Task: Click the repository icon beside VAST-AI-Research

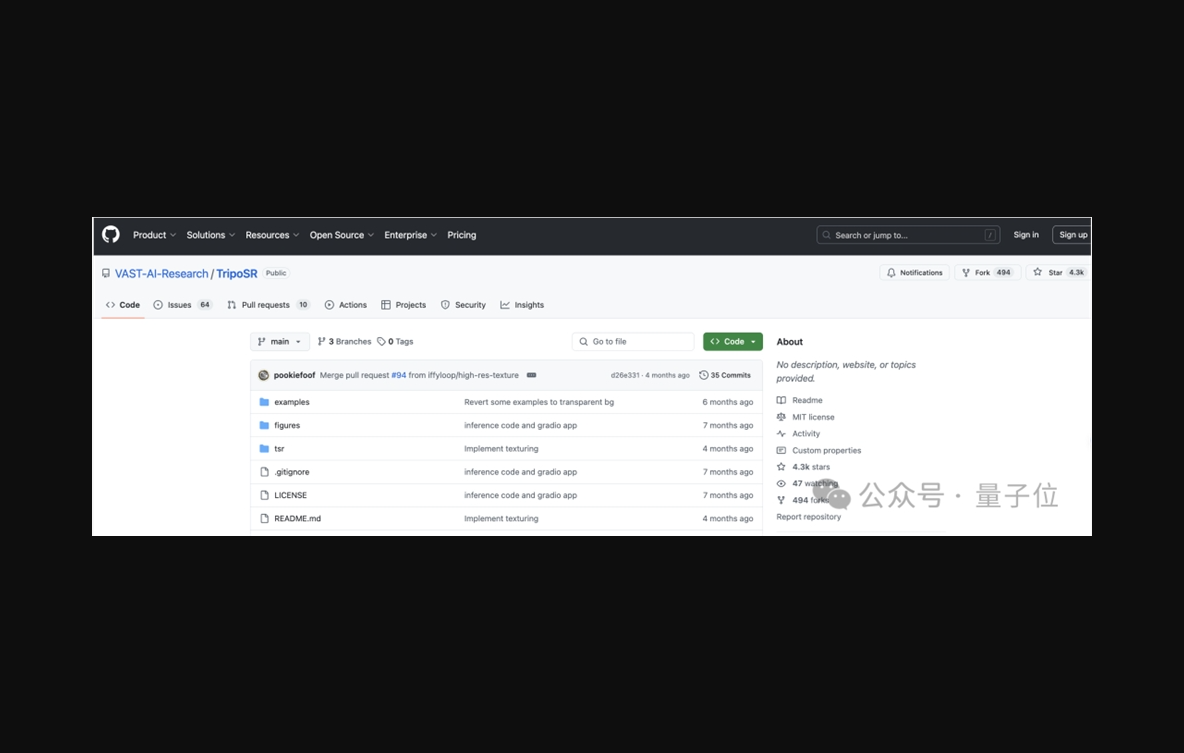Action: 106,273
